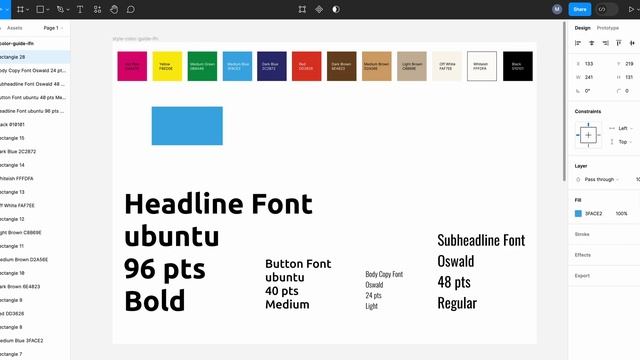Click the Present play icon
Screen dimensions: 640x360
[631, 9]
